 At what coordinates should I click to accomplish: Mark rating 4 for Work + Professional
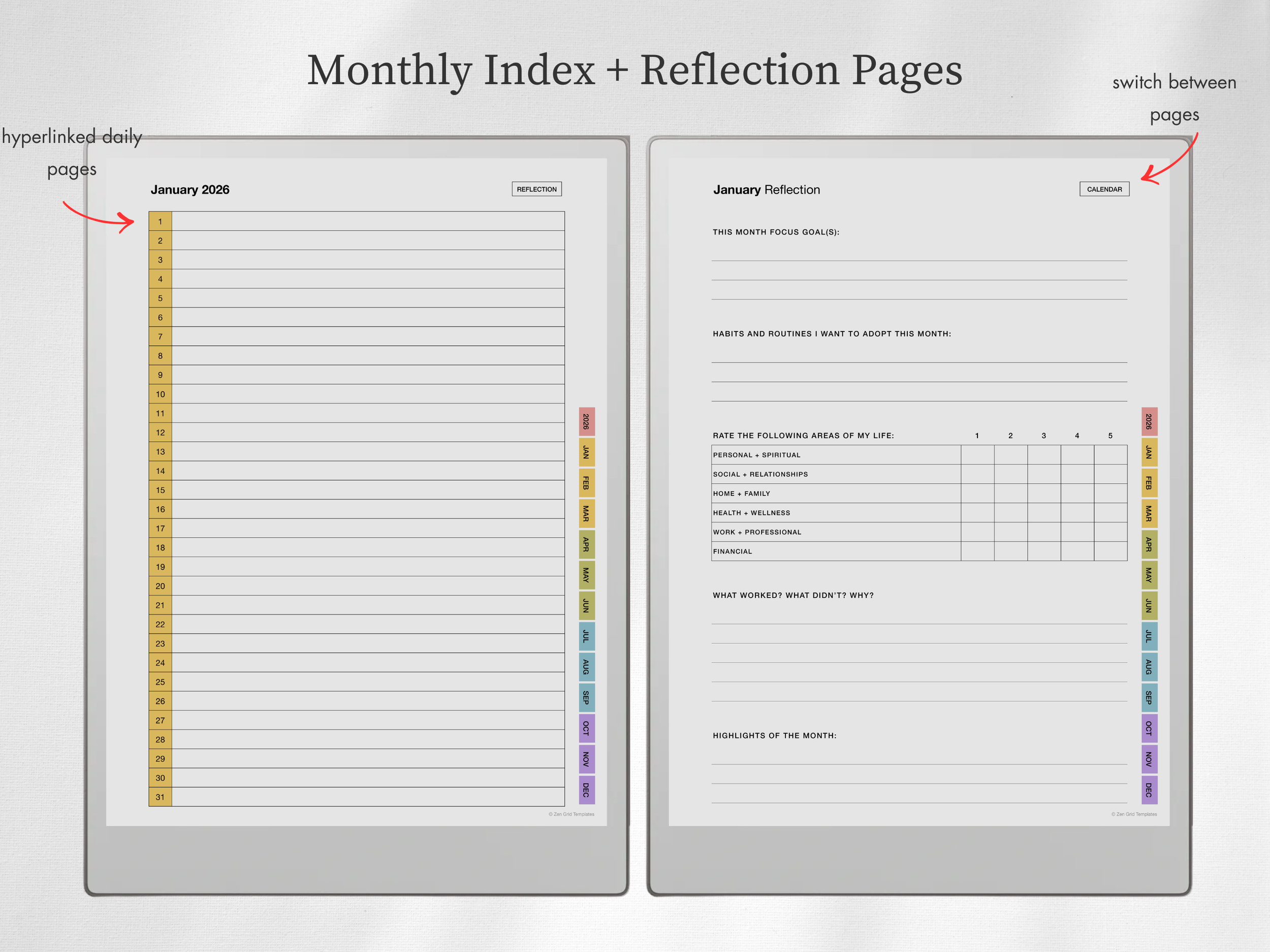point(1077,532)
